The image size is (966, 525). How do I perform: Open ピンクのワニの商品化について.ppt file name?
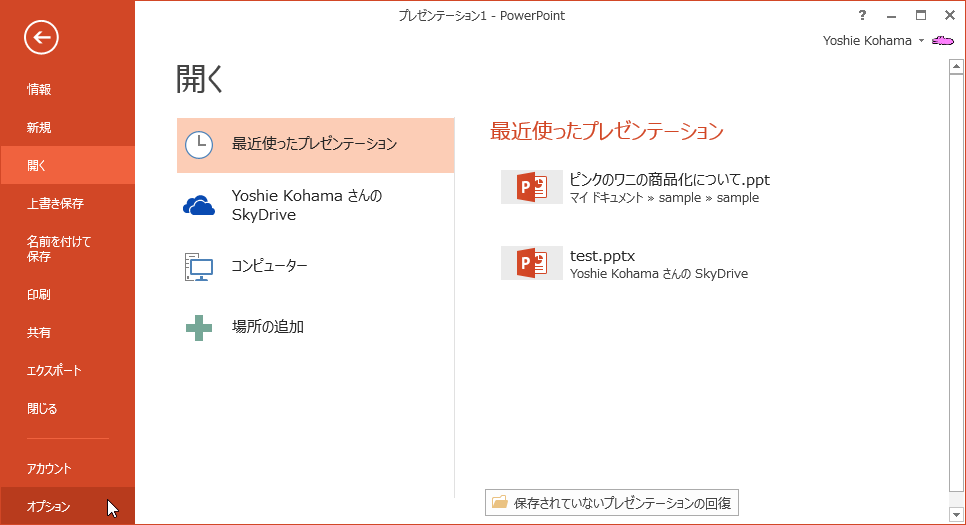(670, 180)
